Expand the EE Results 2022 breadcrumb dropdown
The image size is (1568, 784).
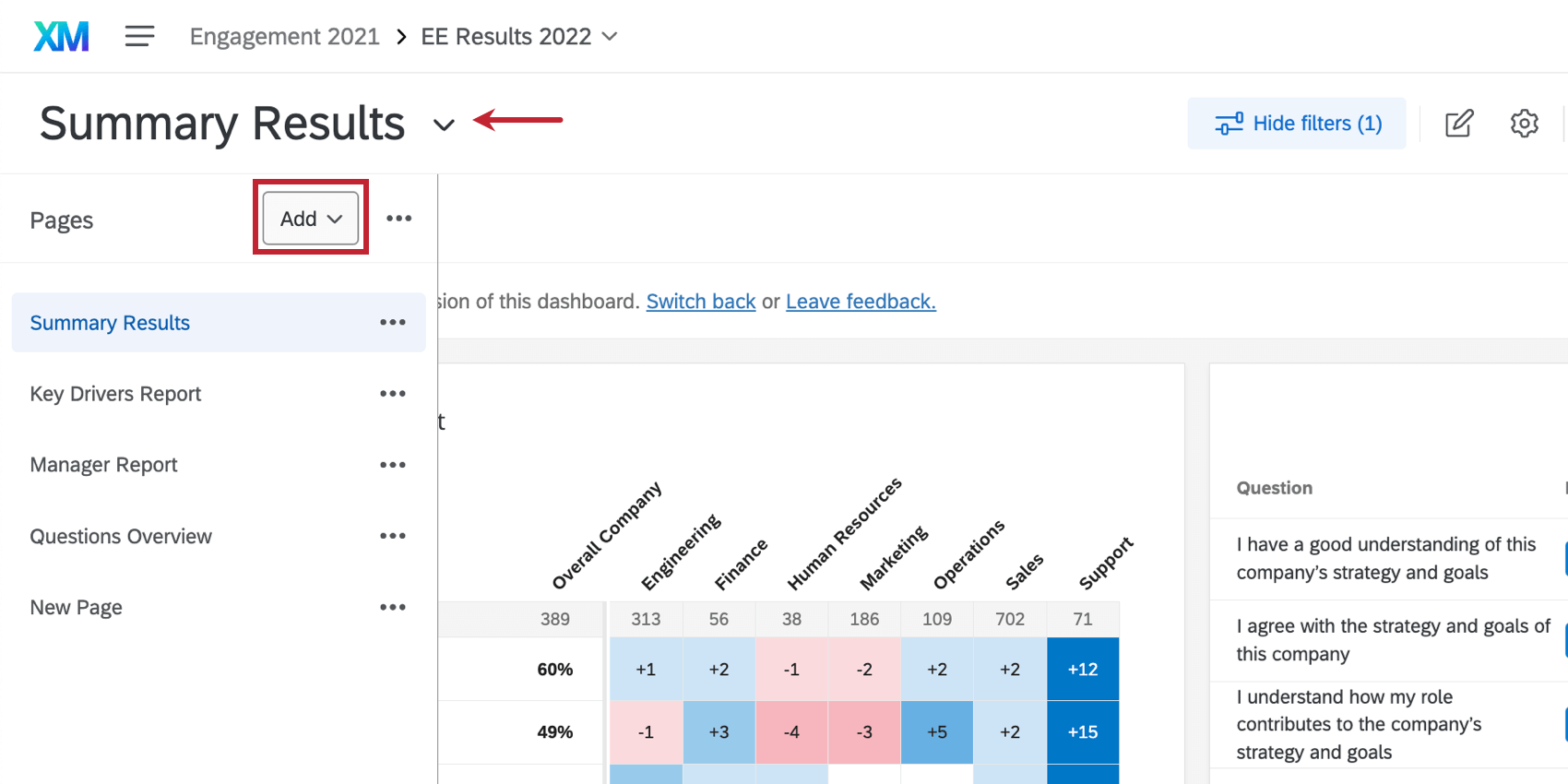click(609, 36)
